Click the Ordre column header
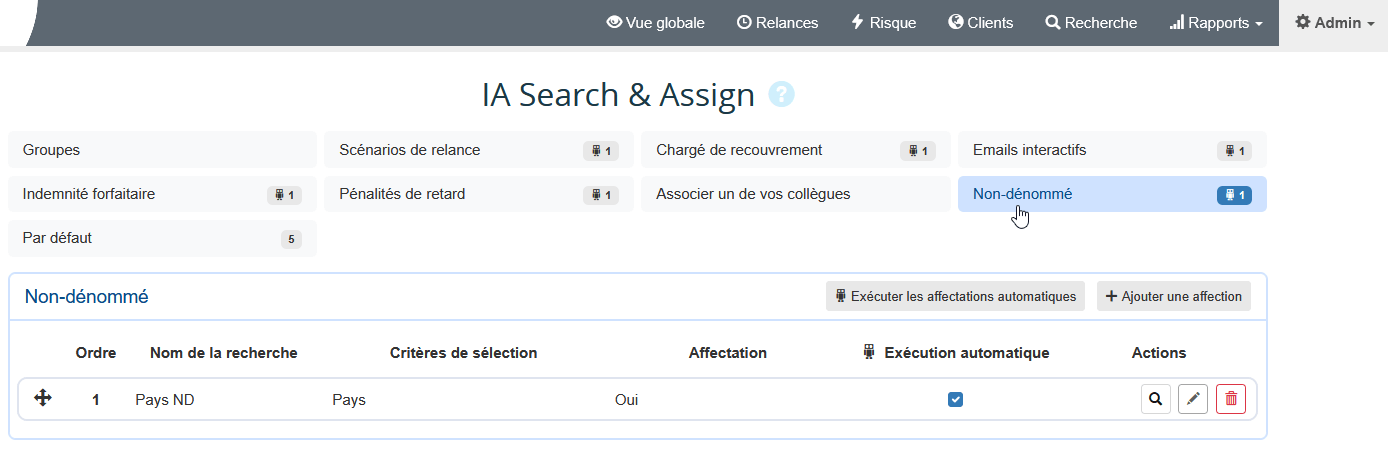This screenshot has height=449, width=1388. point(96,353)
